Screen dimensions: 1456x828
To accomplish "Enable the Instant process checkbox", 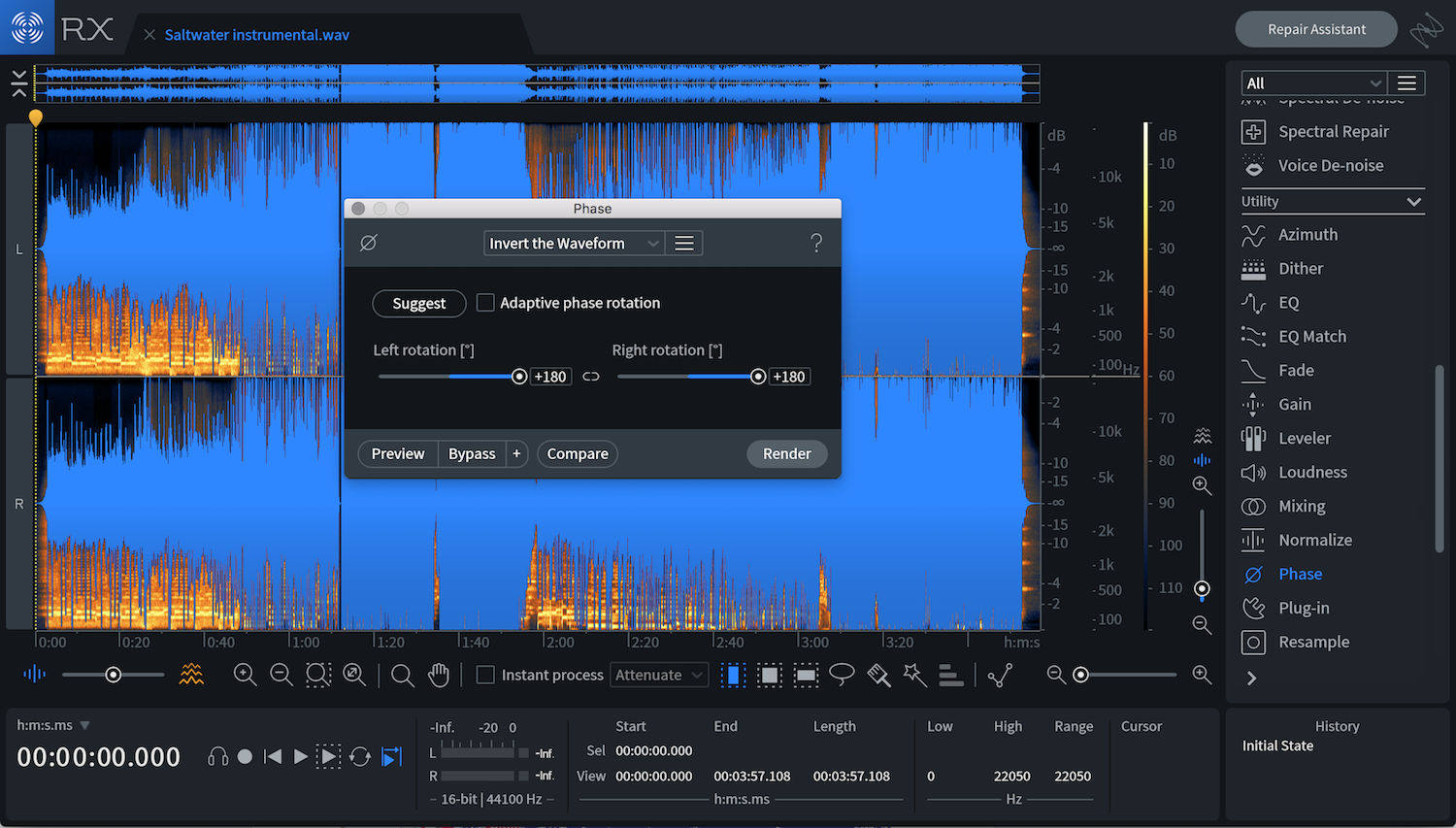I will [485, 675].
